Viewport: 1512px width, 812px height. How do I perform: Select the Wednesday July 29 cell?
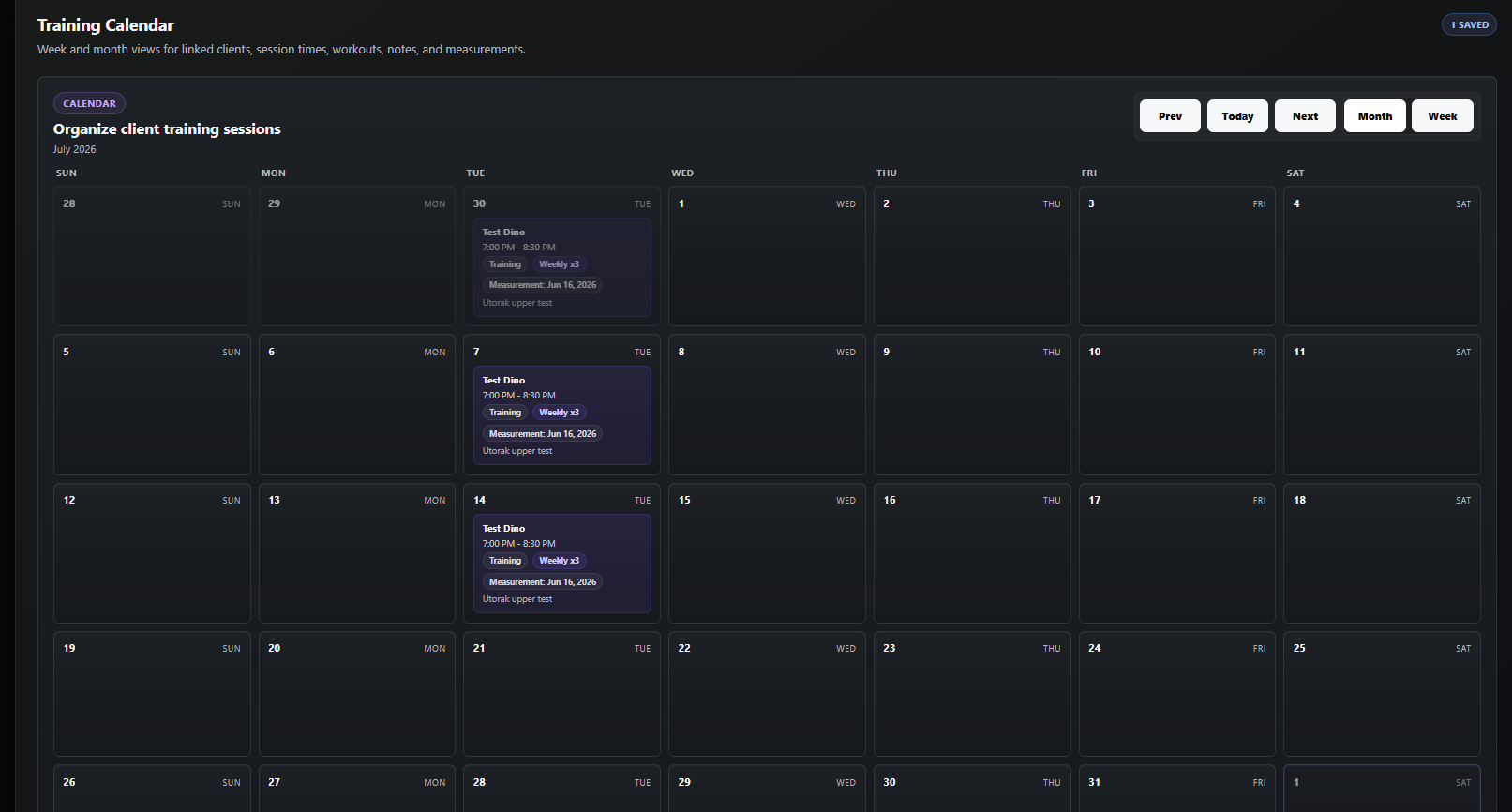[x=767, y=789]
